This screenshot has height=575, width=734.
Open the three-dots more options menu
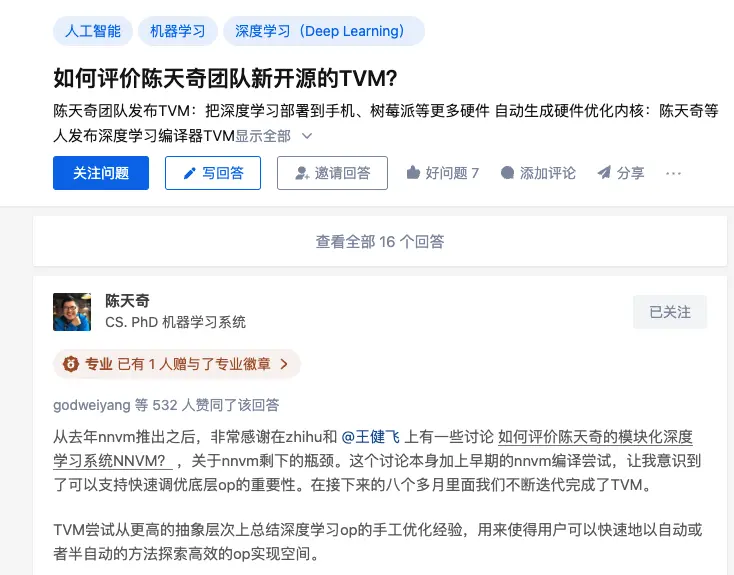click(673, 173)
